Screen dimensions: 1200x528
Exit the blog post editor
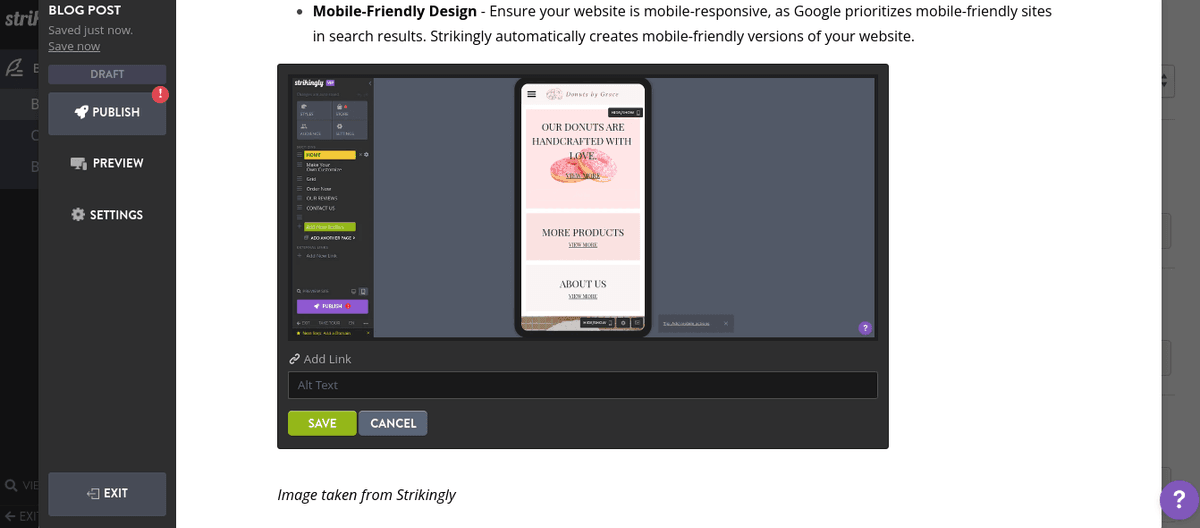pyautogui.click(x=107, y=493)
